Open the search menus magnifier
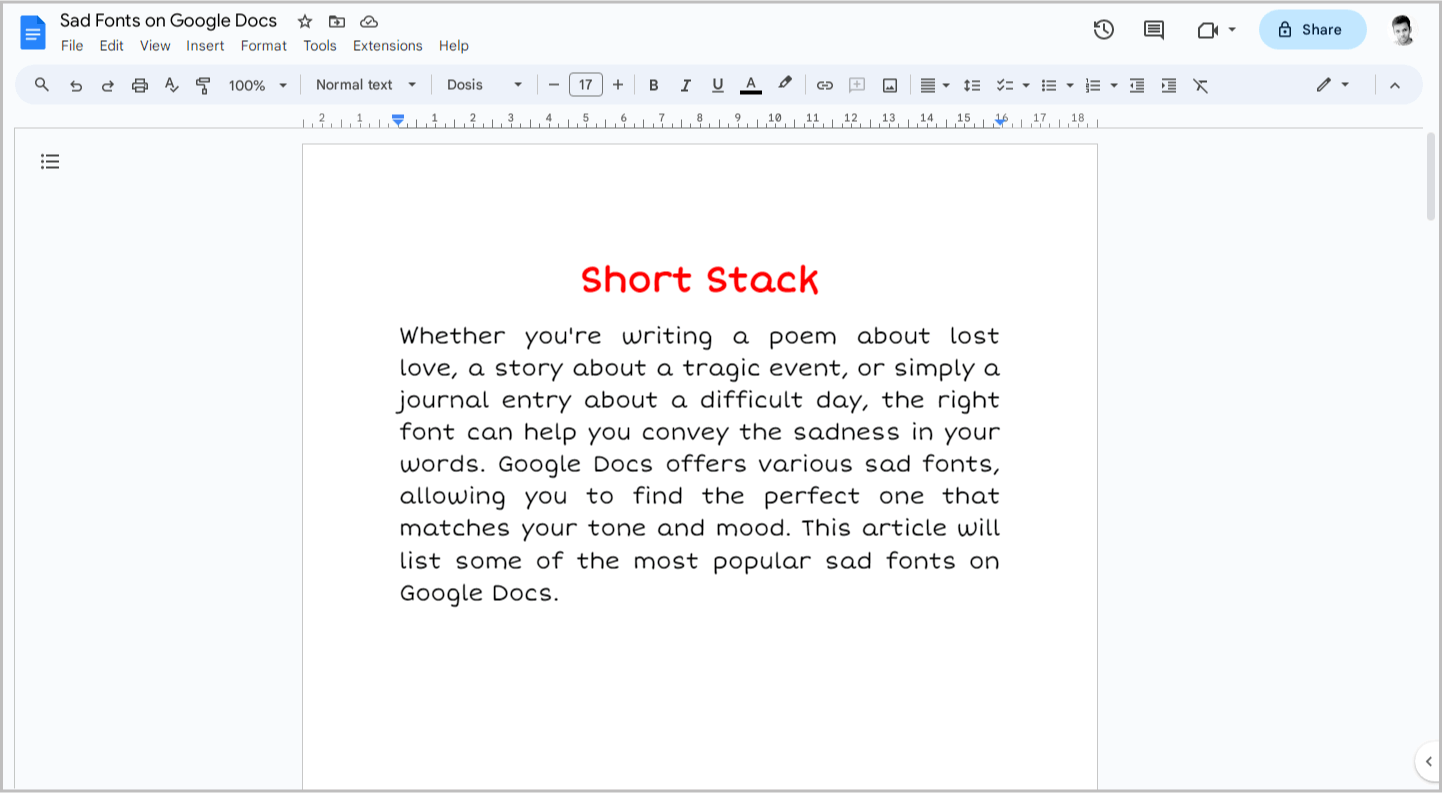The image size is (1442, 793). [x=42, y=85]
